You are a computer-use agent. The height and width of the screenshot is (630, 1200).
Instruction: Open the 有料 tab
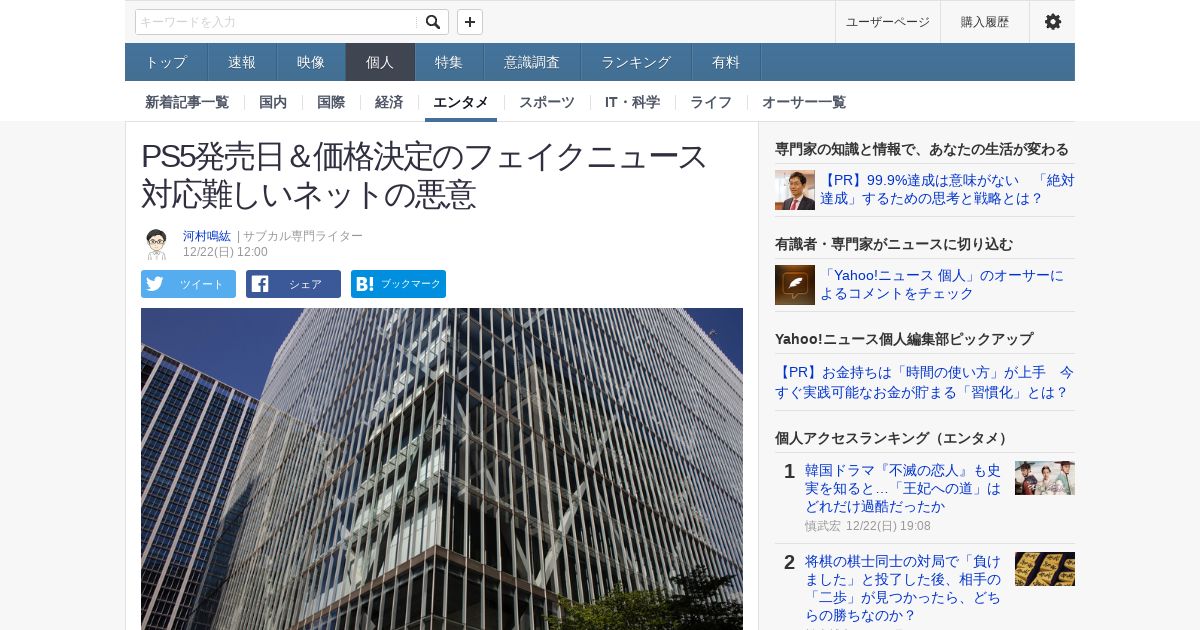point(726,62)
